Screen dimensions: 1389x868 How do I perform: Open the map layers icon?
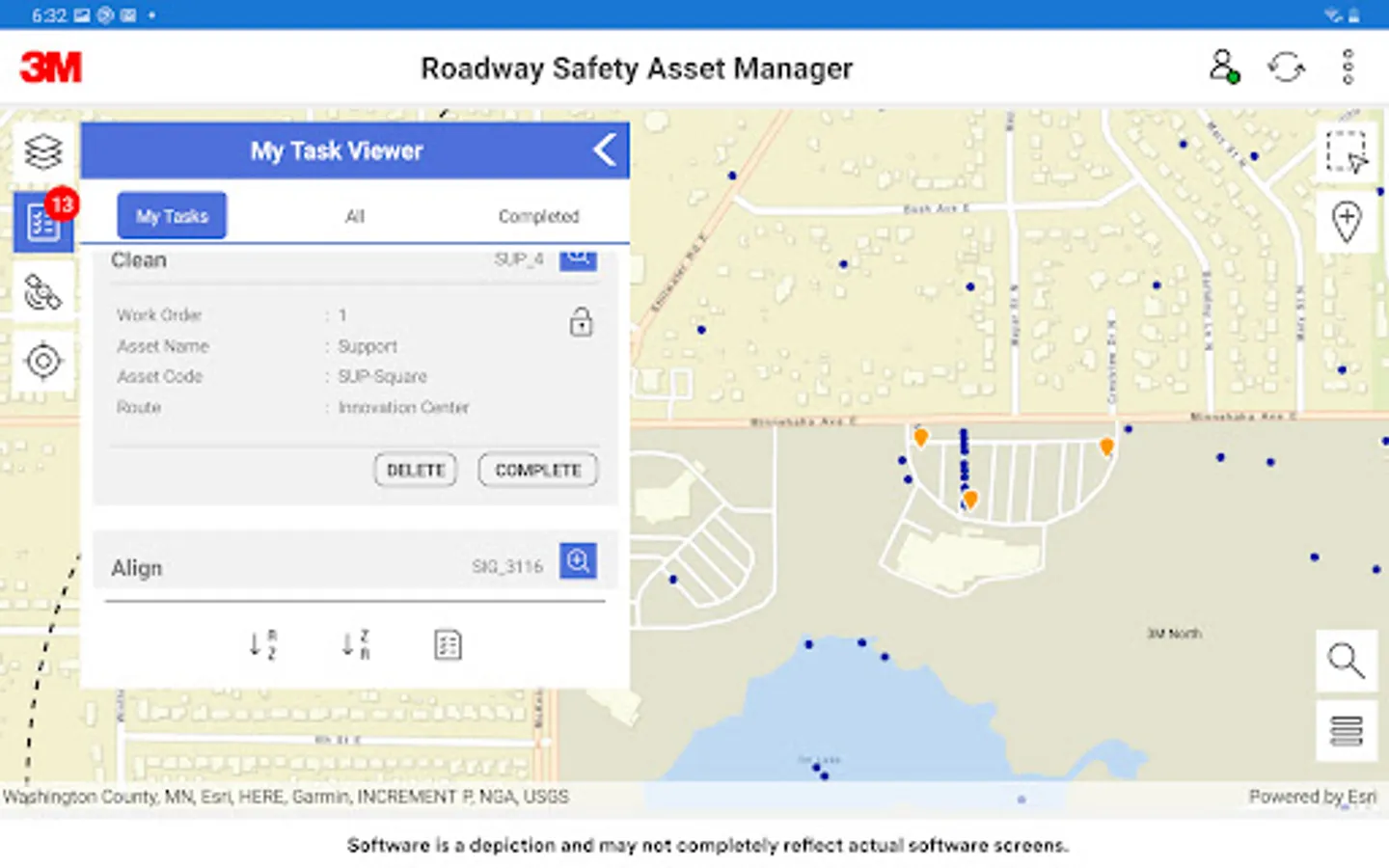[43, 152]
